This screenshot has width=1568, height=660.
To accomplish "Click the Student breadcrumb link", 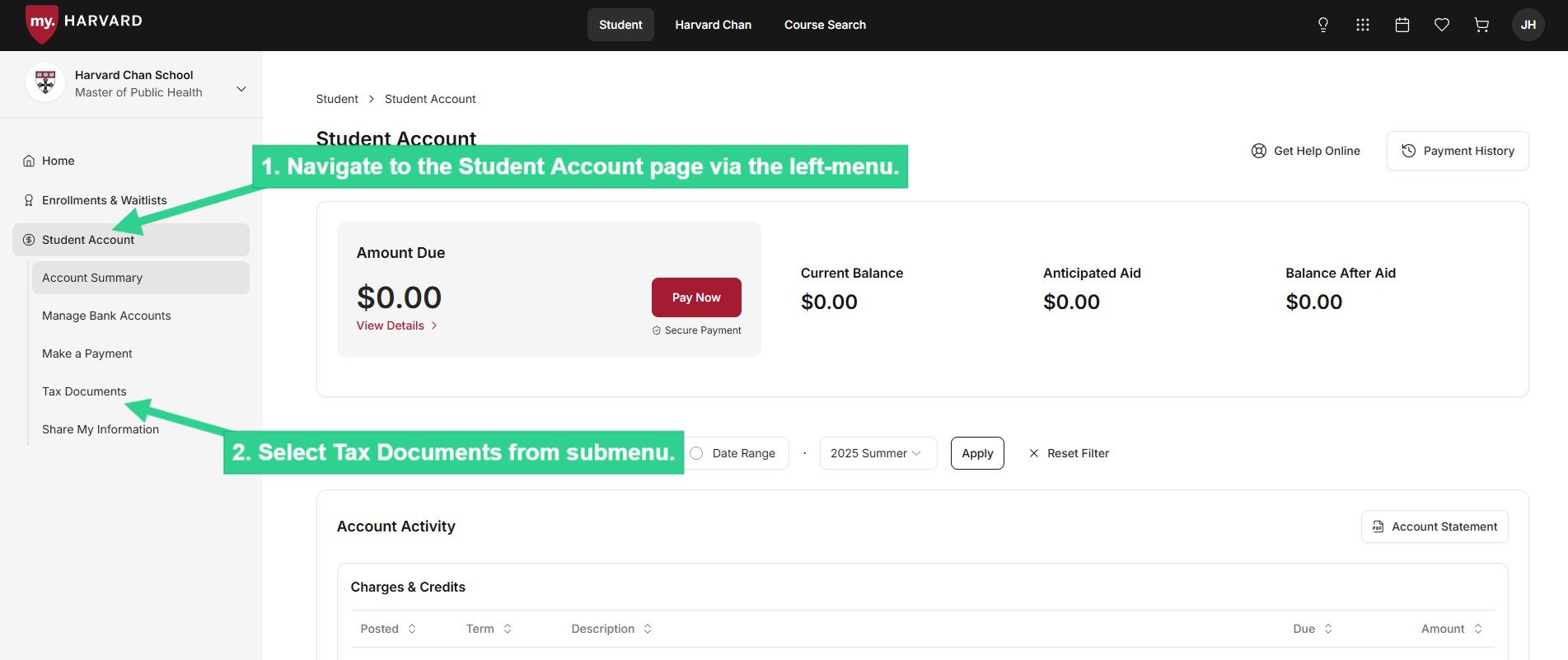I will tap(337, 99).
